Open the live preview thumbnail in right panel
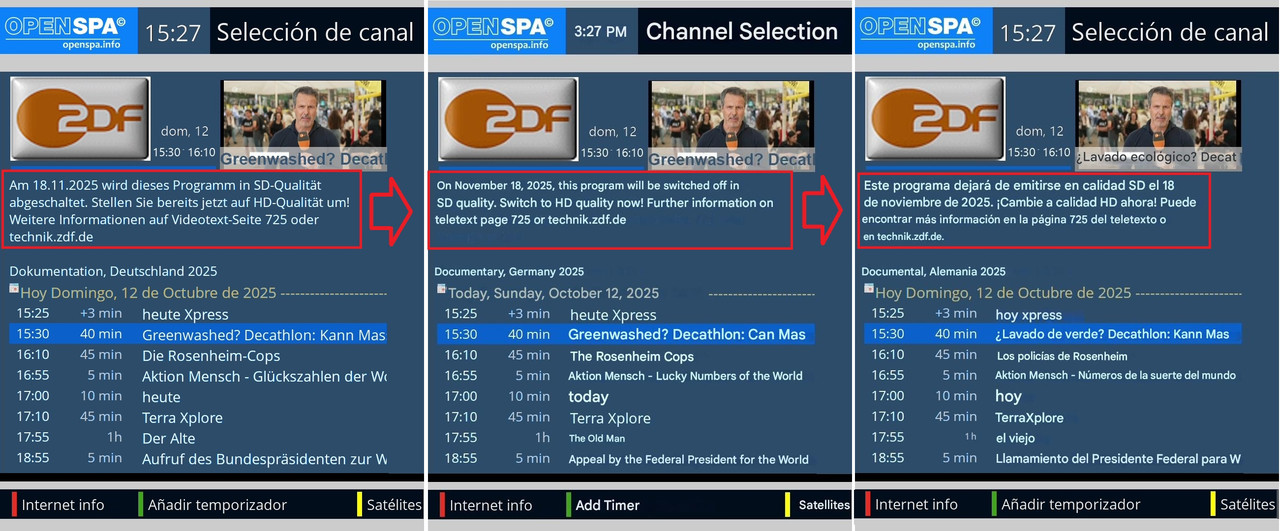The width and height of the screenshot is (1280, 531). point(1158,124)
